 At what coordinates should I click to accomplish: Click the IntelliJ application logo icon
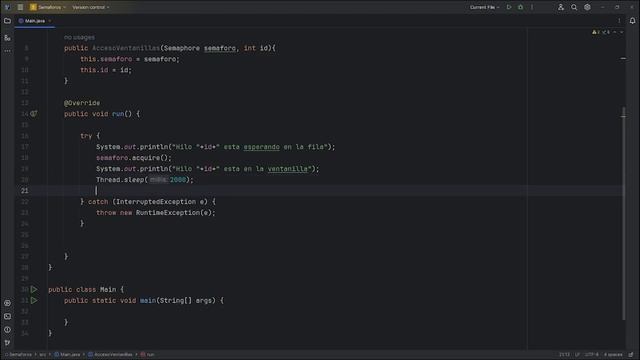(x=7, y=7)
